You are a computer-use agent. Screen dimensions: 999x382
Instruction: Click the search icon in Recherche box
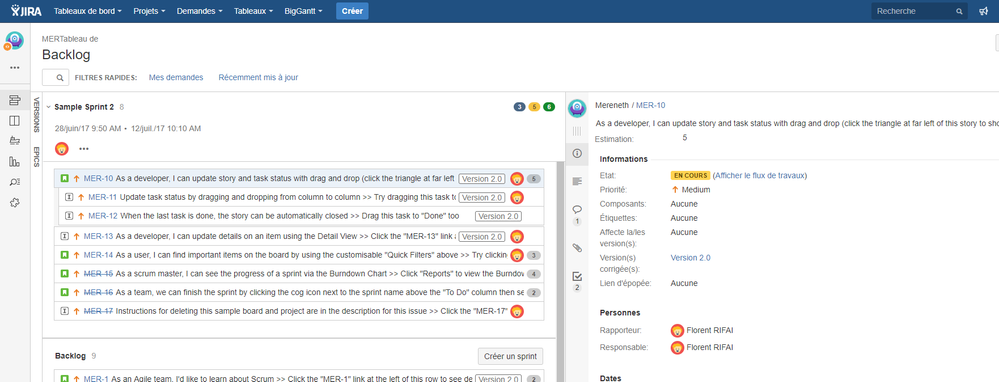(959, 11)
